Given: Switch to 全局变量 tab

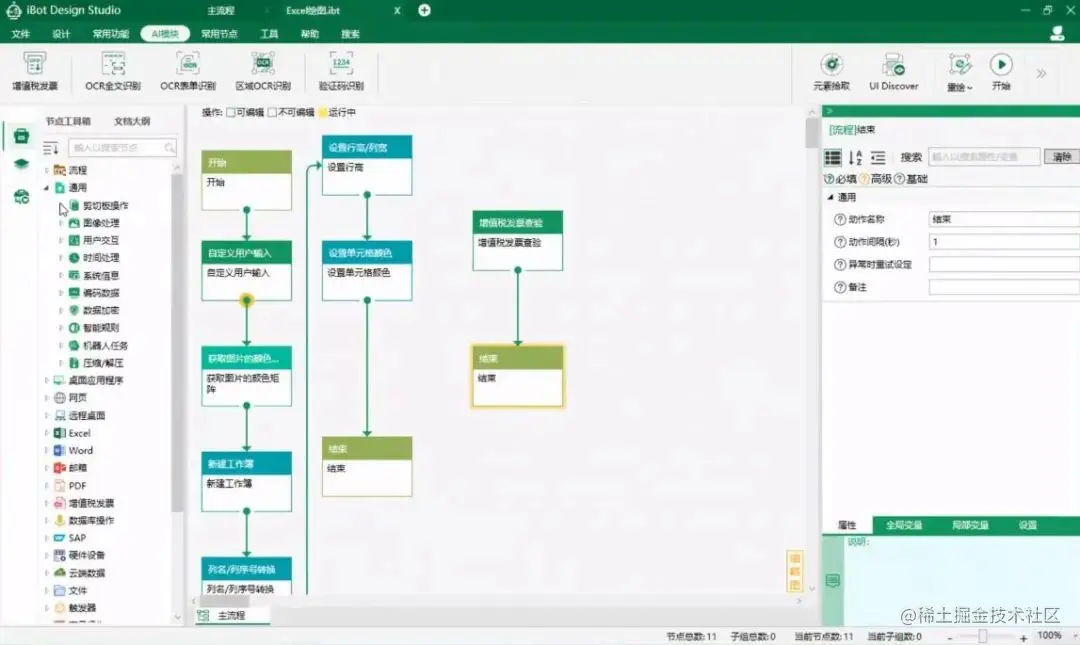Looking at the screenshot, I should point(904,525).
